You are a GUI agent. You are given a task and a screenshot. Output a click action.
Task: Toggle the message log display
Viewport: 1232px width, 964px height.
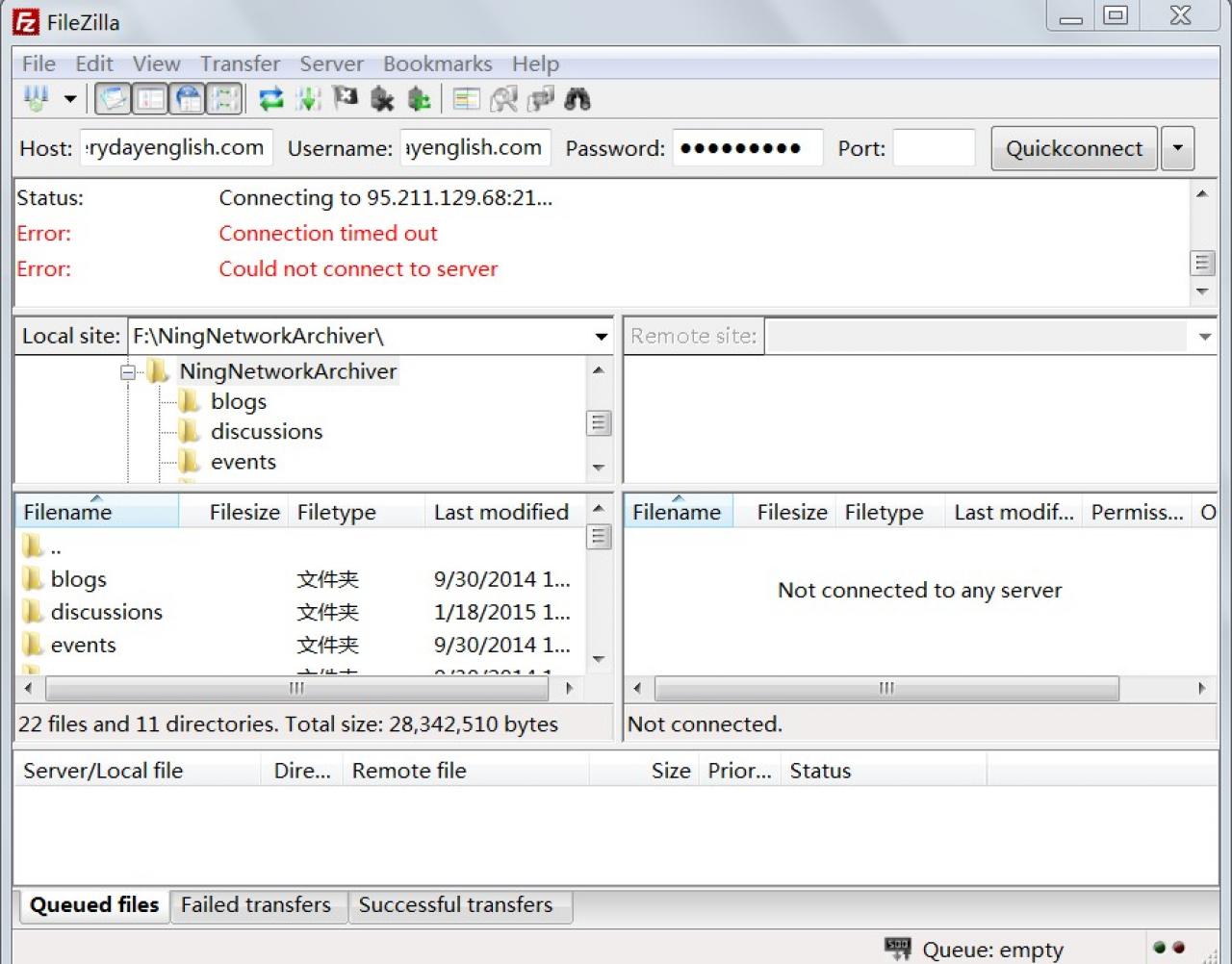(114, 98)
